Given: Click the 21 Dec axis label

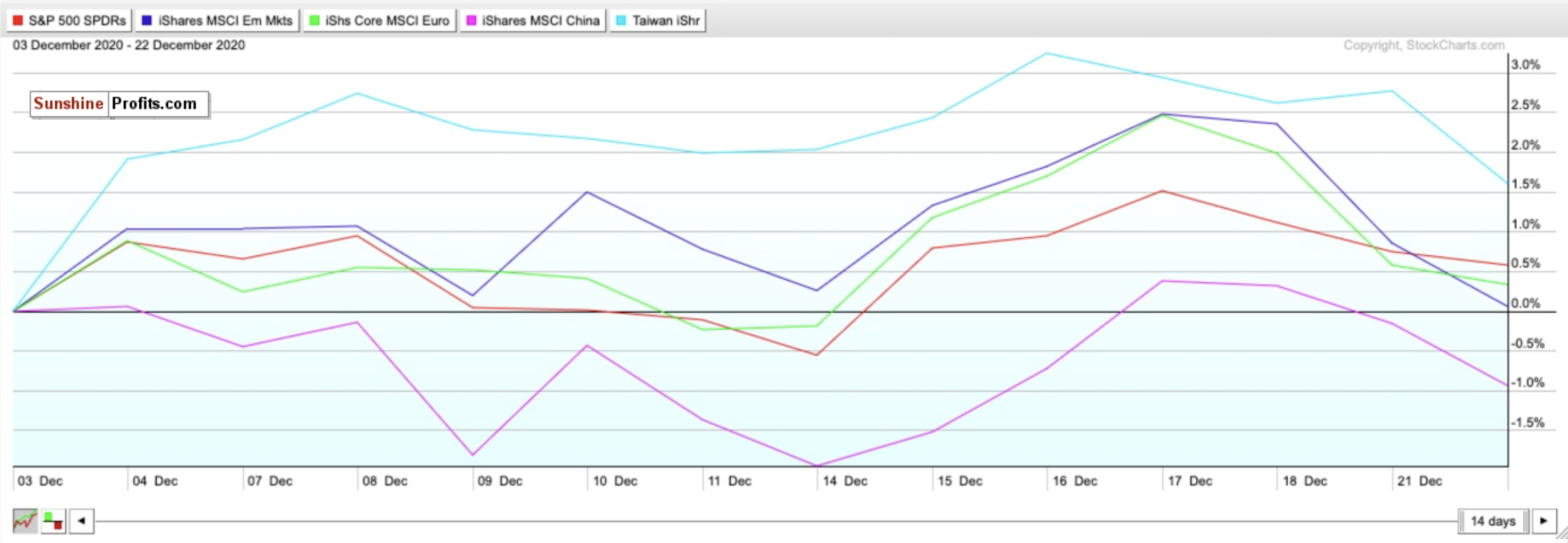Looking at the screenshot, I should coord(1420,481).
